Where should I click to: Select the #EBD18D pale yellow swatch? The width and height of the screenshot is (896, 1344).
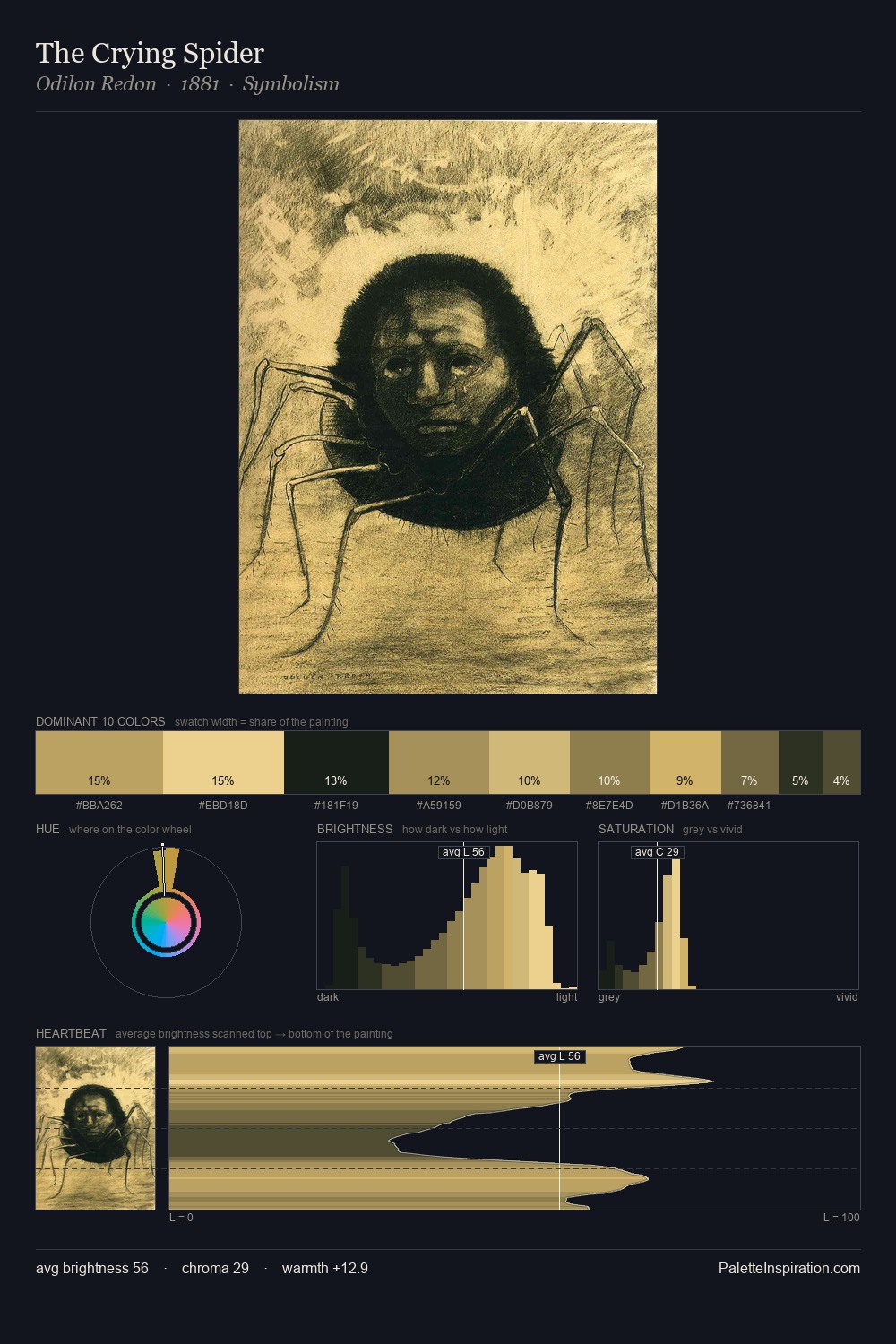pyautogui.click(x=223, y=762)
